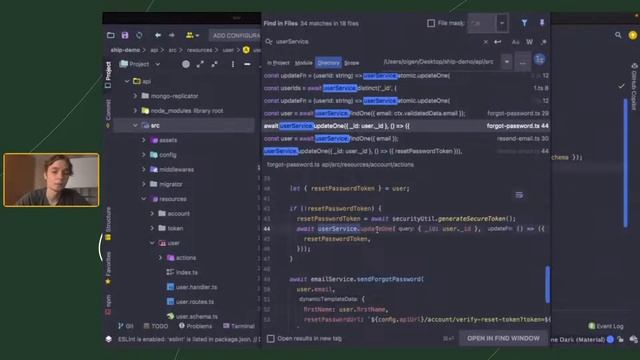This screenshot has height=360, width=640.
Task: Click the soft-wrap icon in preview pane
Action: coord(519,195)
